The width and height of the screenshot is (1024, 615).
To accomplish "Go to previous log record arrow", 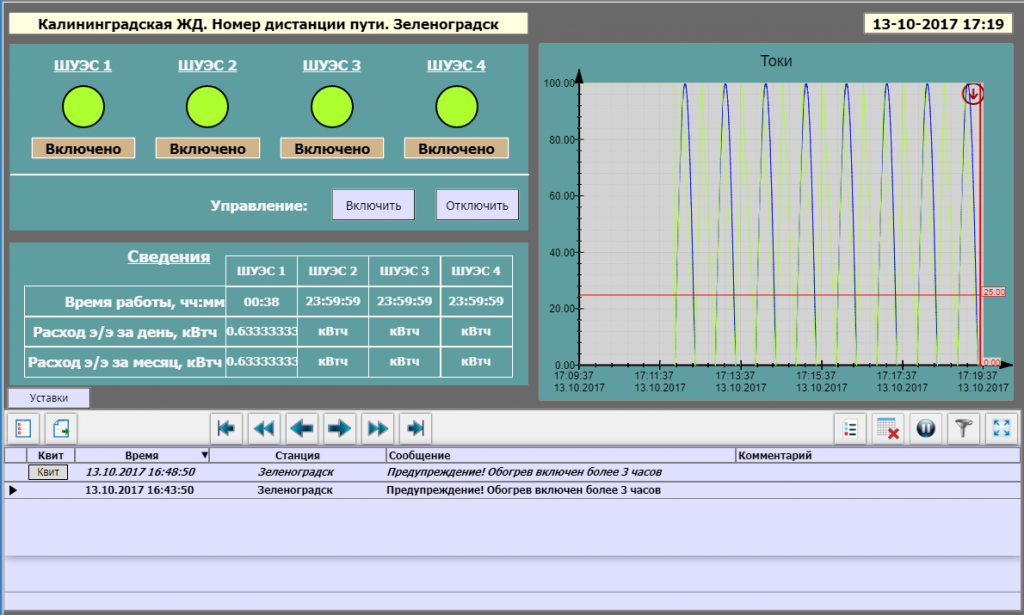I will coord(302,428).
